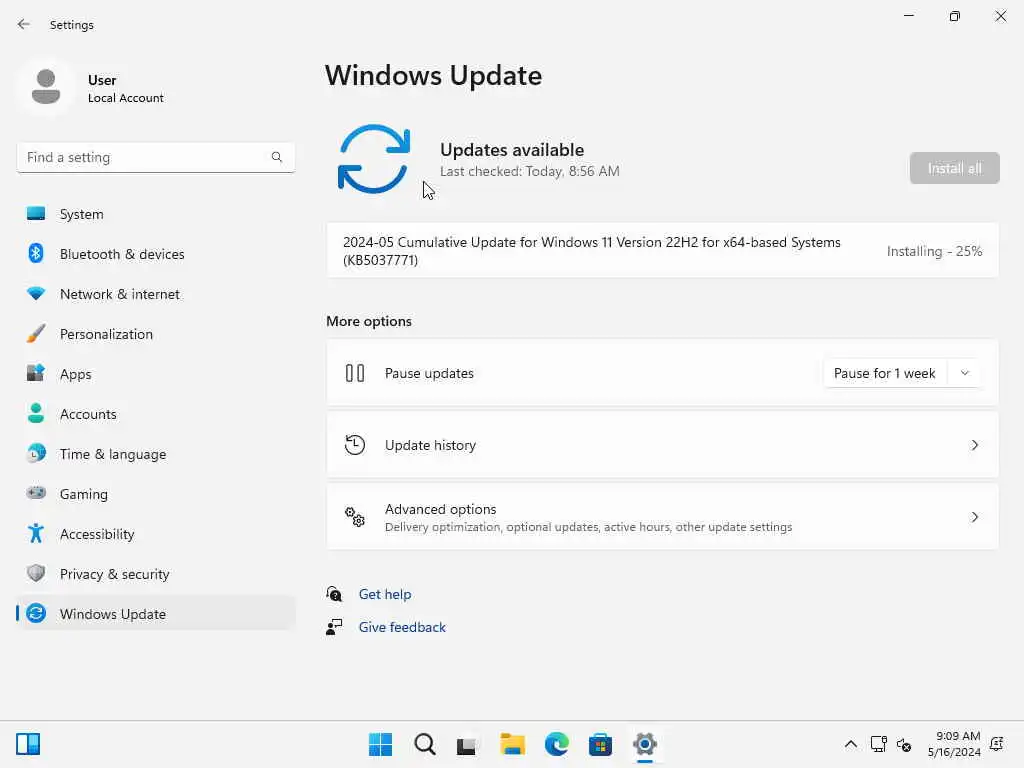
Task: Open Gaming settings
Action: [x=155, y=494]
